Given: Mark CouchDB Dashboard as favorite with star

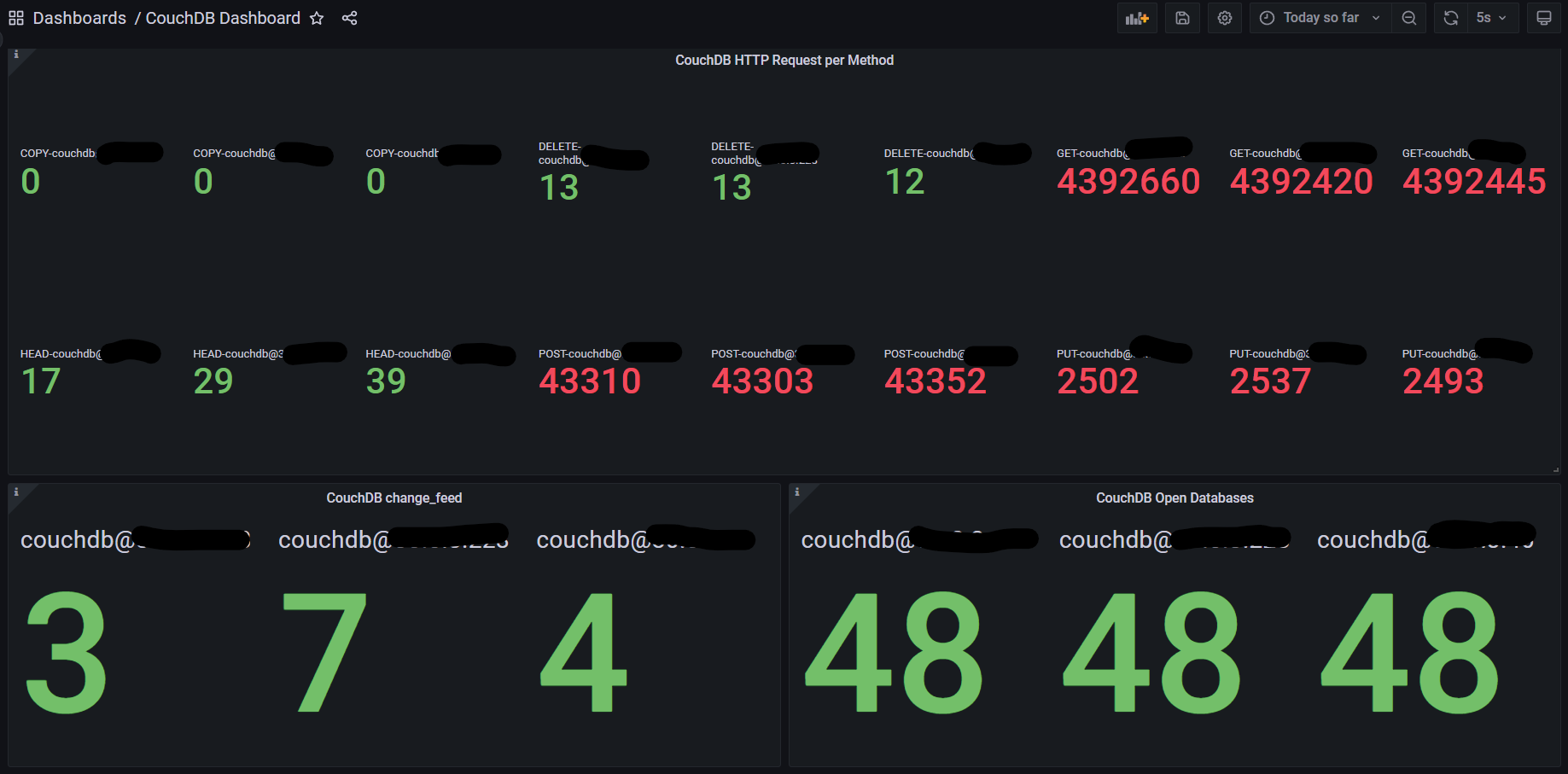Looking at the screenshot, I should pyautogui.click(x=317, y=18).
